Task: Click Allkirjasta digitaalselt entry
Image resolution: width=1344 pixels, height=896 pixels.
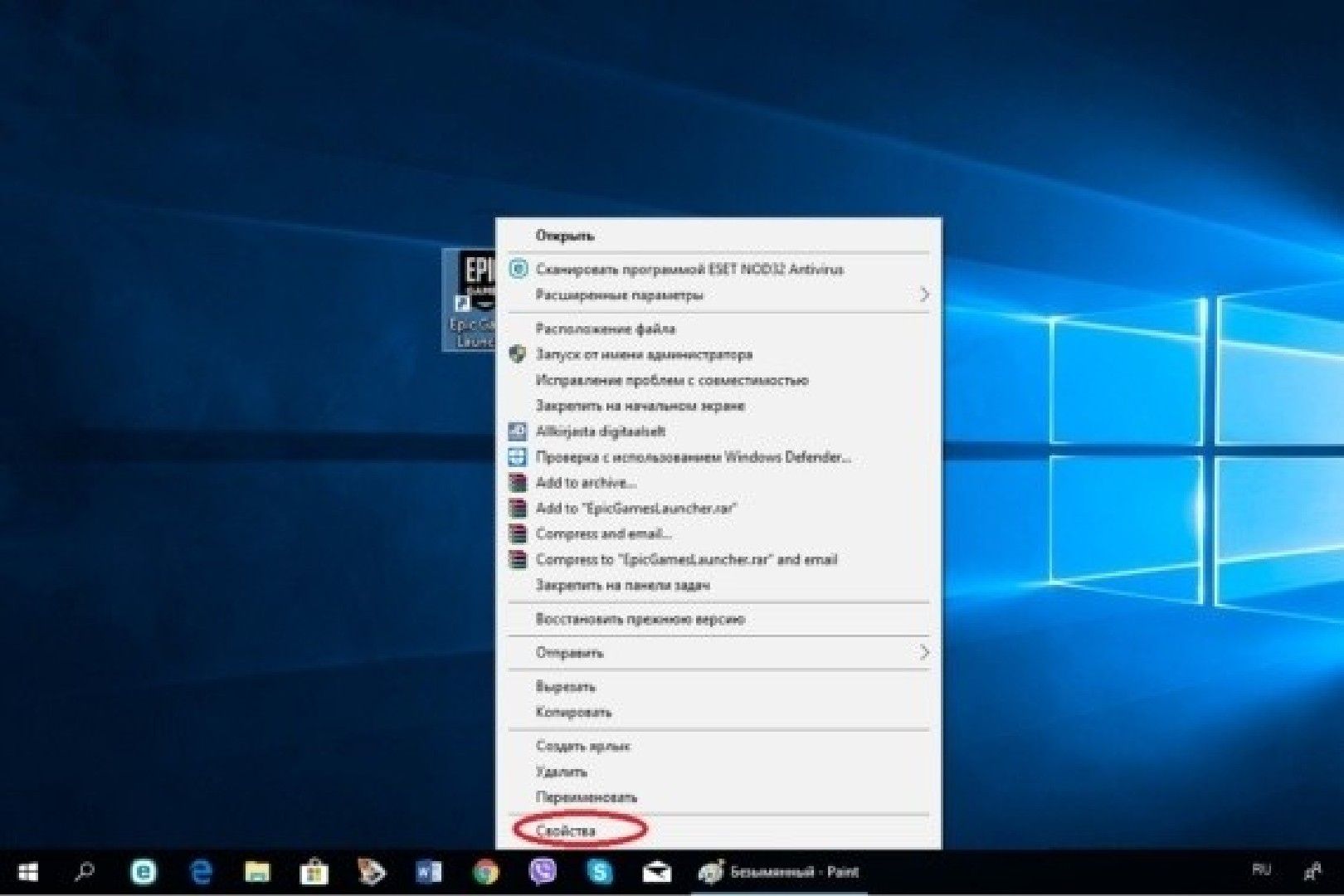Action: [x=718, y=431]
